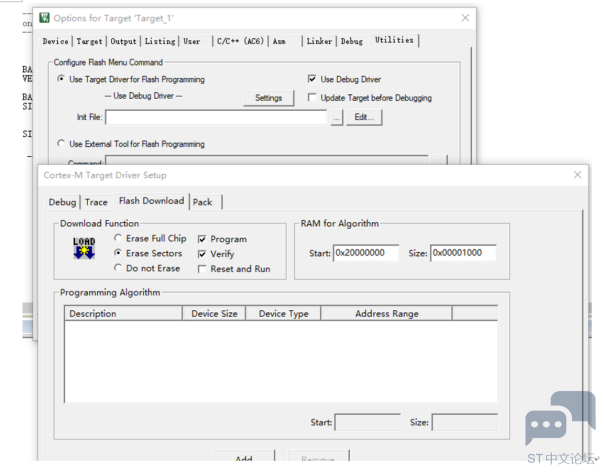The width and height of the screenshot is (604, 474).
Task: Click RAM for Algorithm Size field
Action: [x=463, y=253]
